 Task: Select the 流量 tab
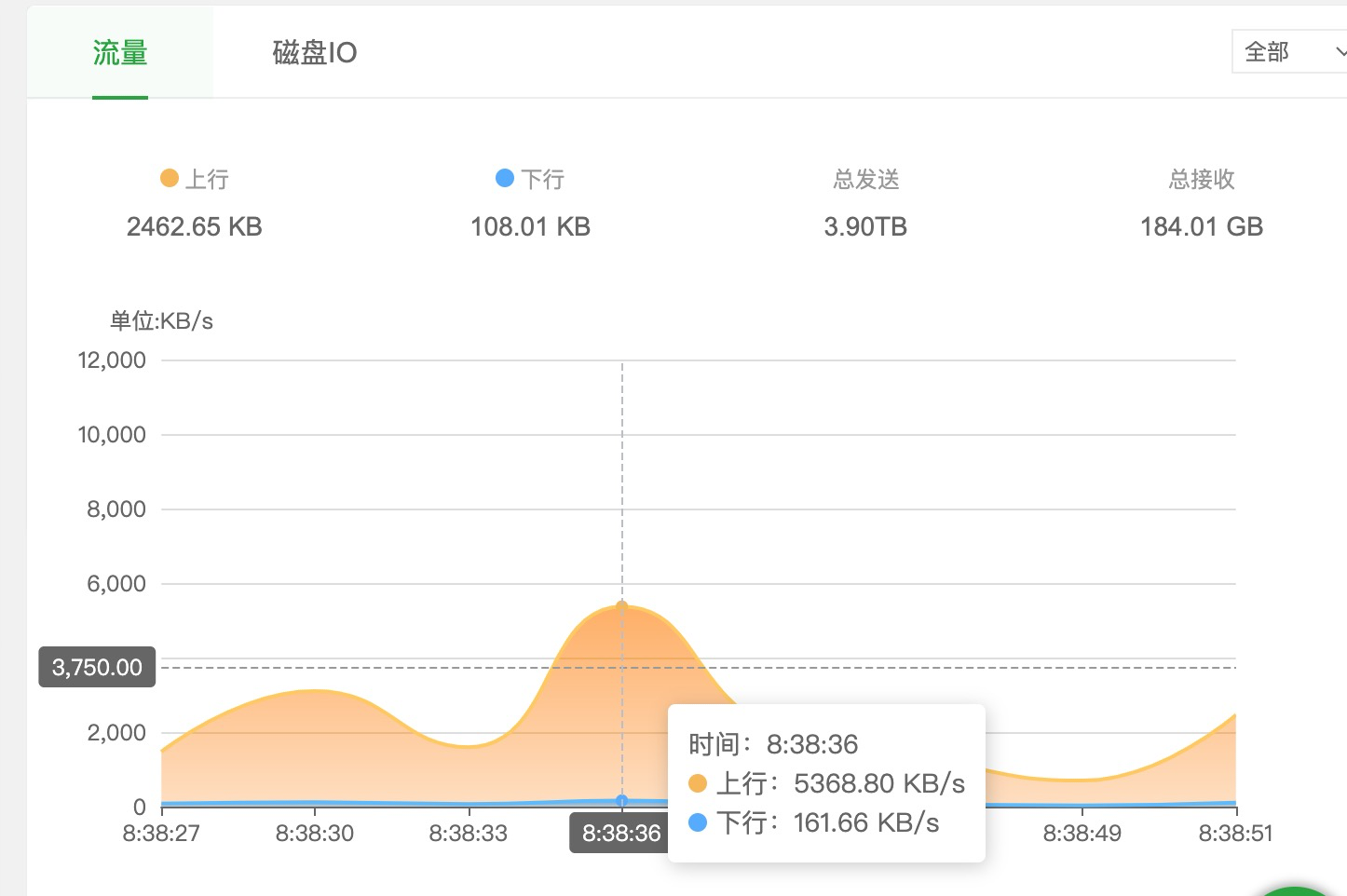pos(119,54)
